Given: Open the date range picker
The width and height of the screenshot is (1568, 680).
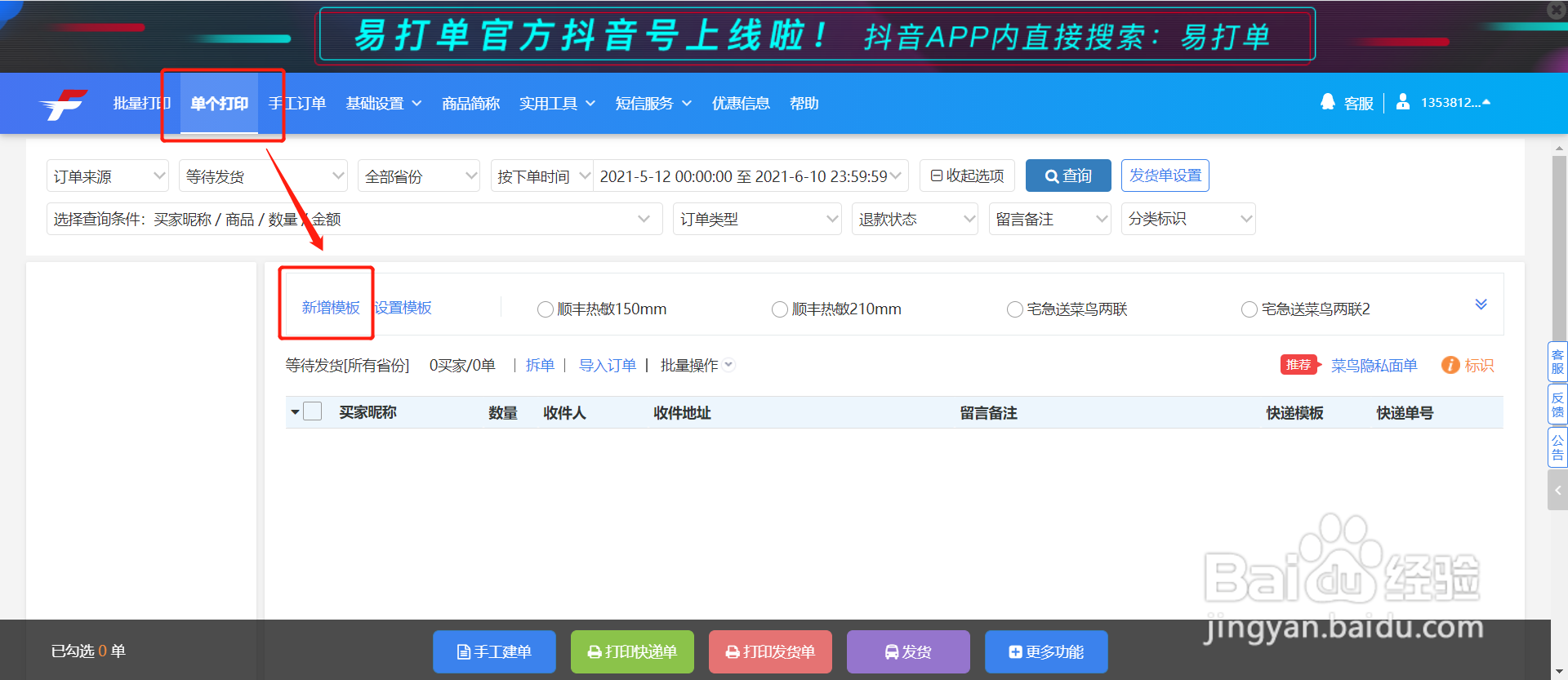Looking at the screenshot, I should coord(751,176).
